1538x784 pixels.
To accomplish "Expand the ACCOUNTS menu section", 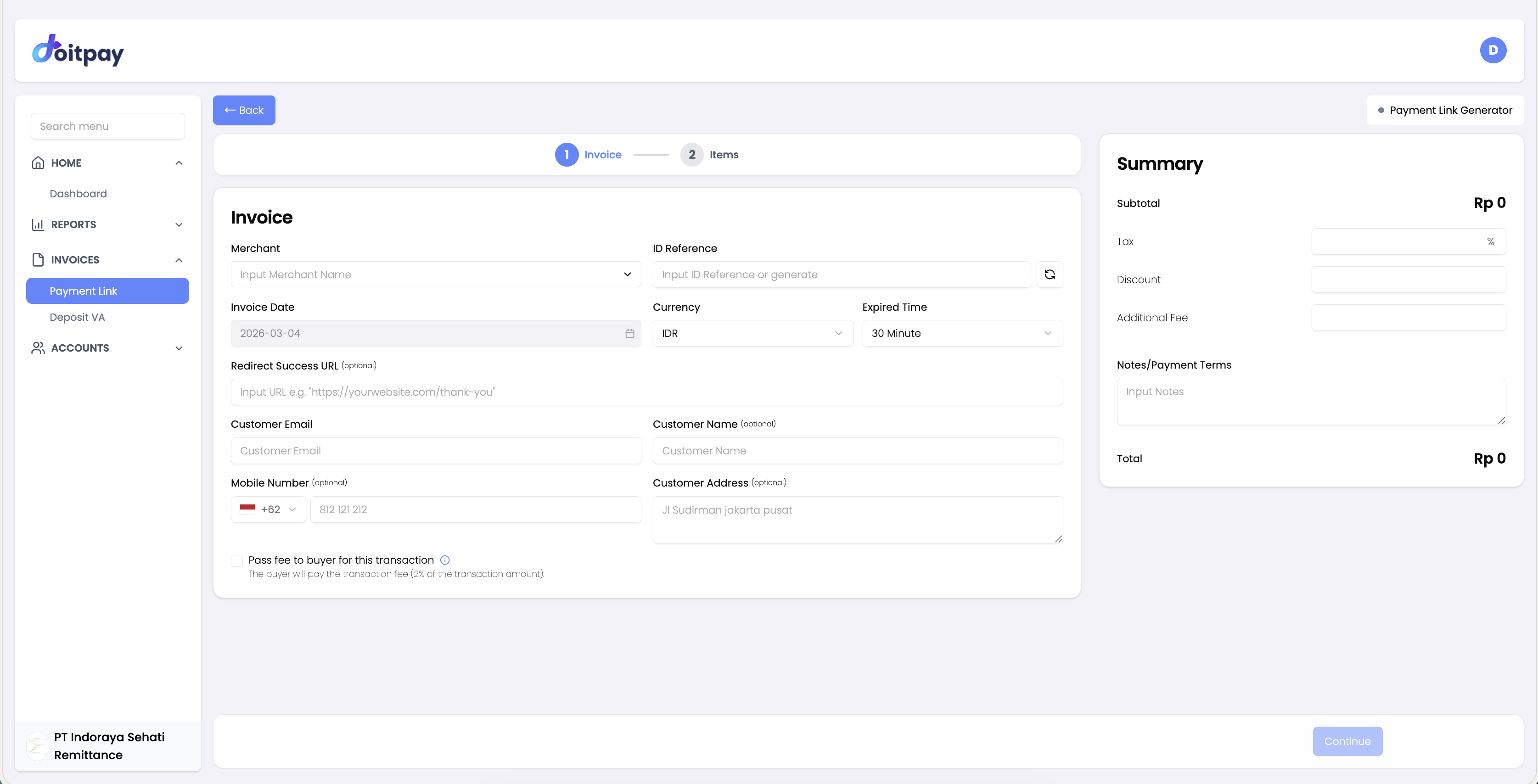I will click(179, 348).
